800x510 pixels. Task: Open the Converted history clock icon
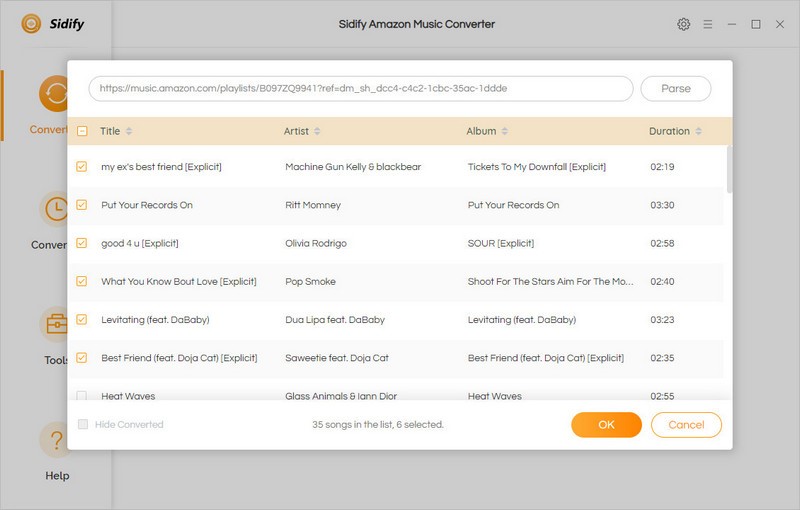point(56,209)
